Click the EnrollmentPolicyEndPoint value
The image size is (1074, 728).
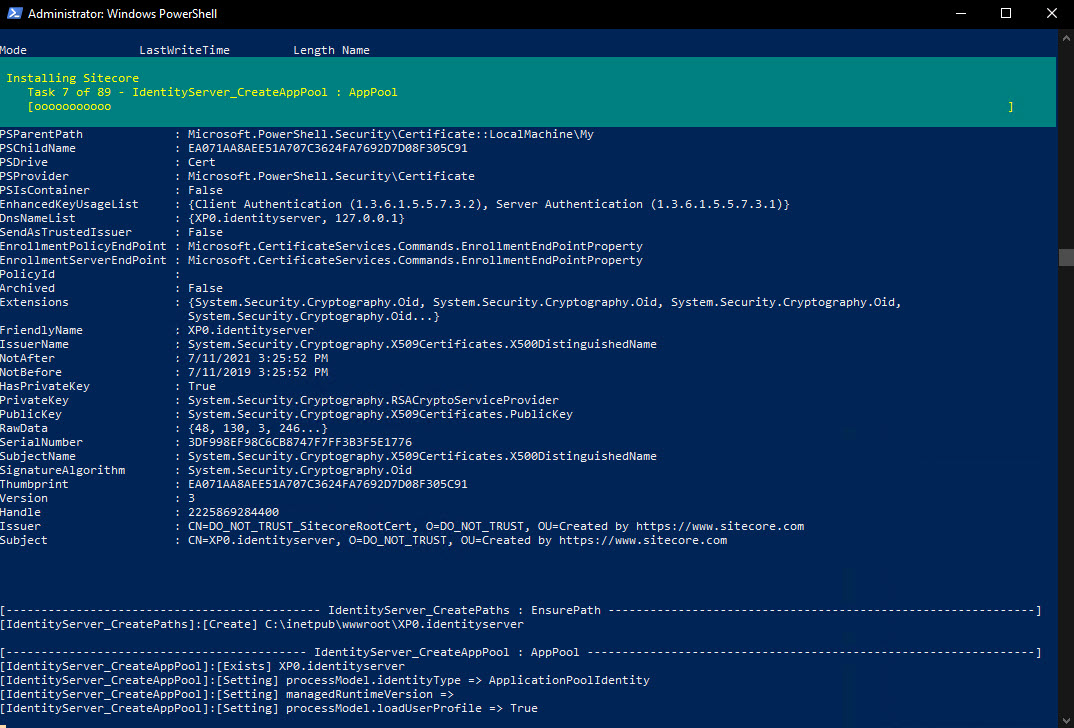pyautogui.click(x=416, y=246)
